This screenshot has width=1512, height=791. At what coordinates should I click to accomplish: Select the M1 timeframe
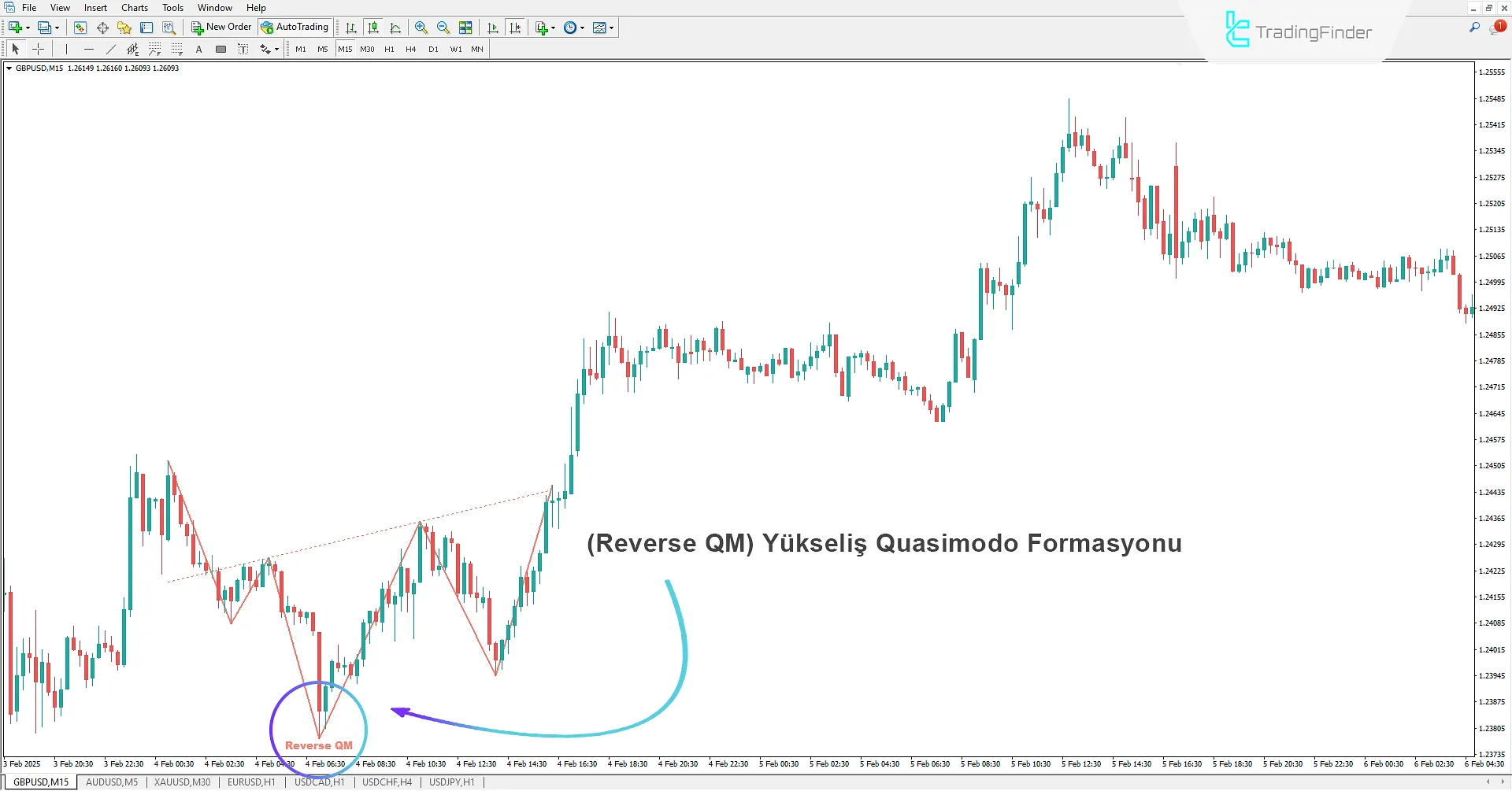pyautogui.click(x=300, y=48)
